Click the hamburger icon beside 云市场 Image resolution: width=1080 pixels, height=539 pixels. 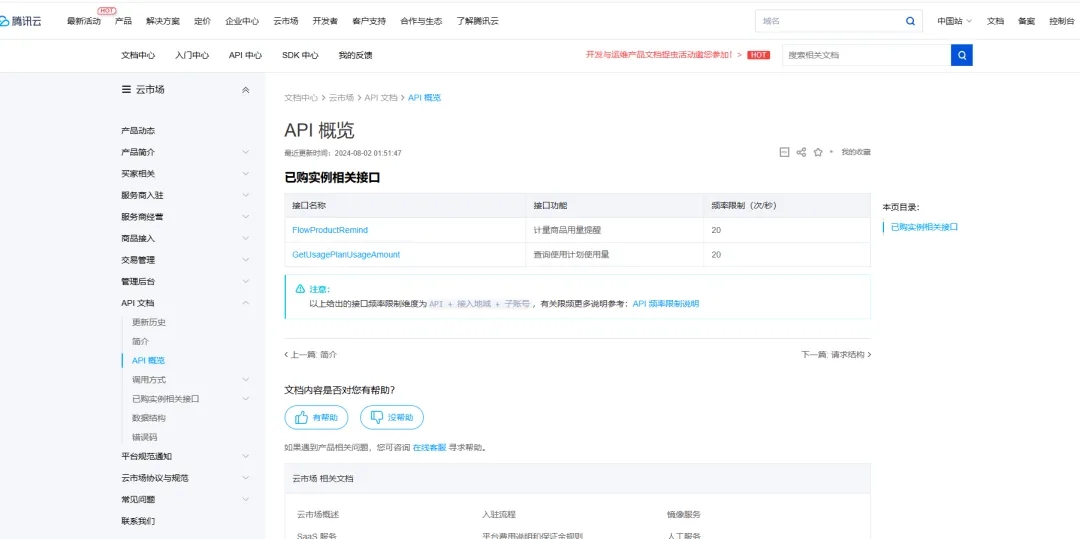click(126, 90)
